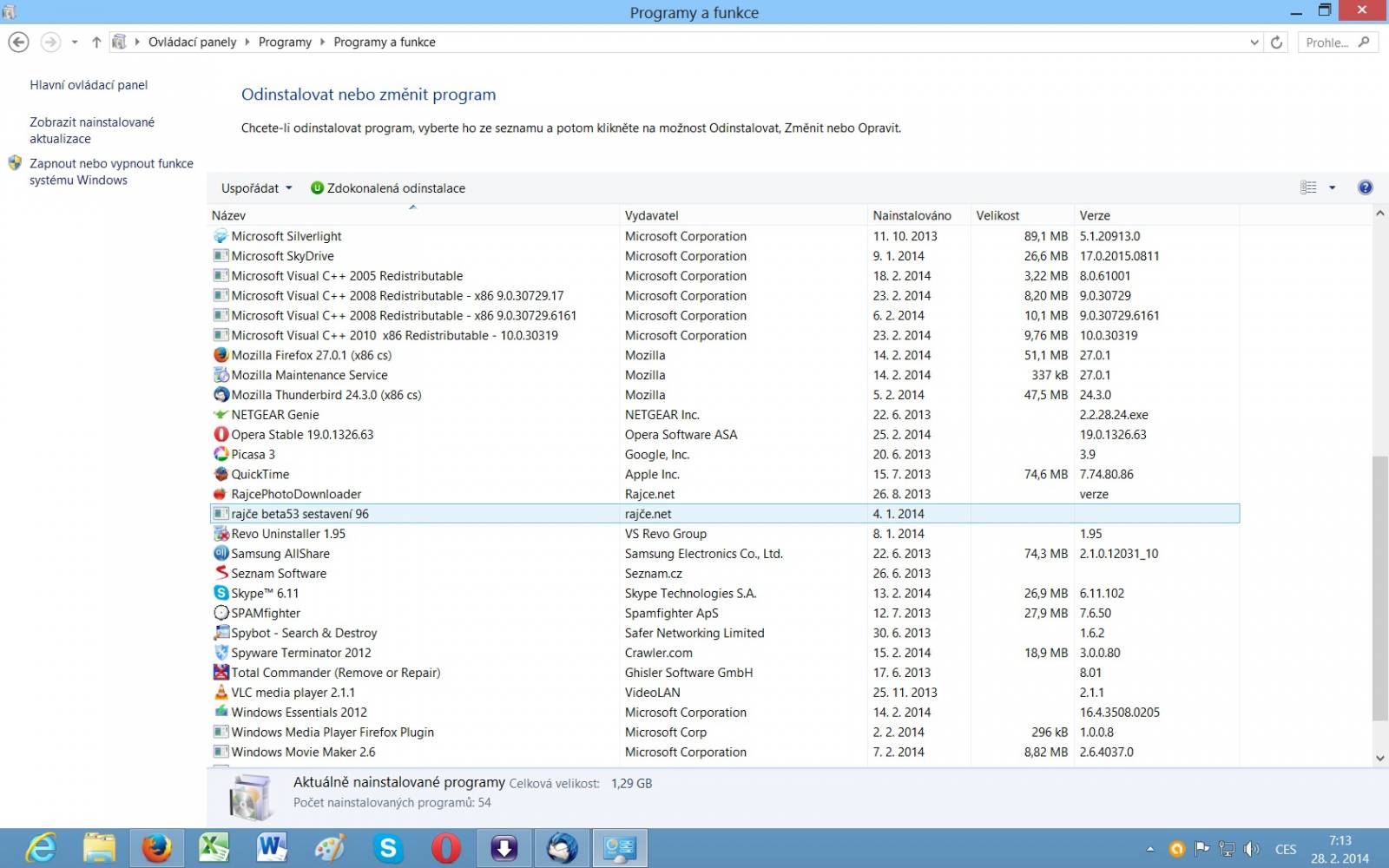Click the Microsoft Silverlight program icon
1389x868 pixels.
[x=221, y=236]
